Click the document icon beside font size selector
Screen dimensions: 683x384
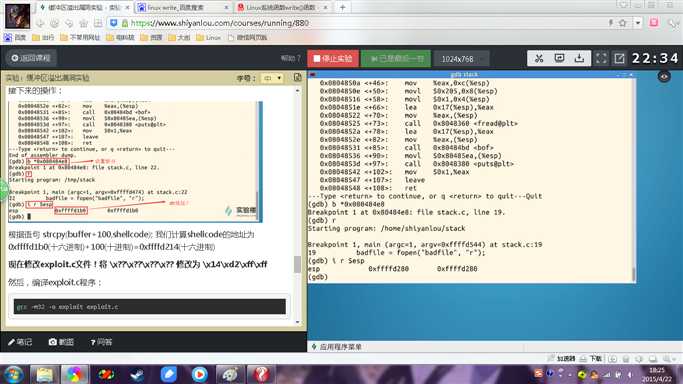coord(298,77)
